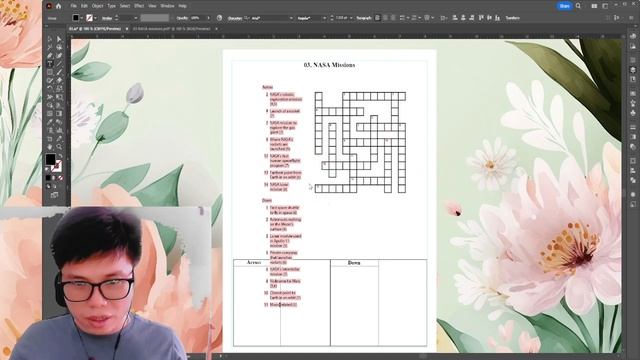Select the Gradient tool
640x360 pixels.
59,113
